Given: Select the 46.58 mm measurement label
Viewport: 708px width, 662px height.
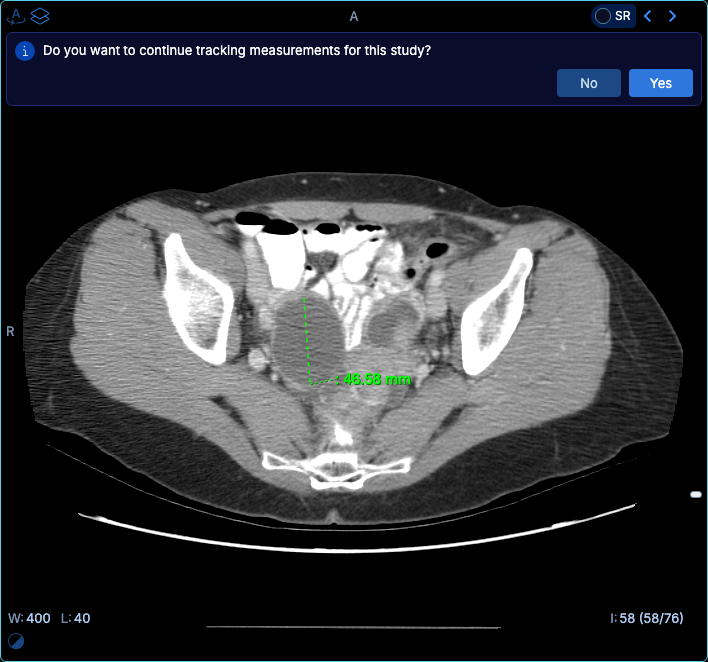Looking at the screenshot, I should click(377, 379).
